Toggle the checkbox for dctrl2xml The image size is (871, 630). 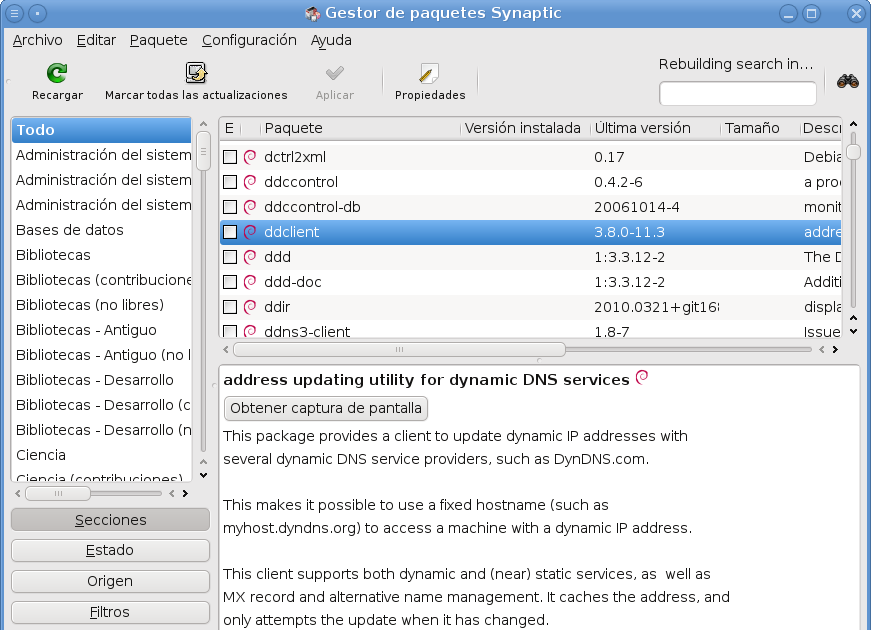tap(230, 157)
